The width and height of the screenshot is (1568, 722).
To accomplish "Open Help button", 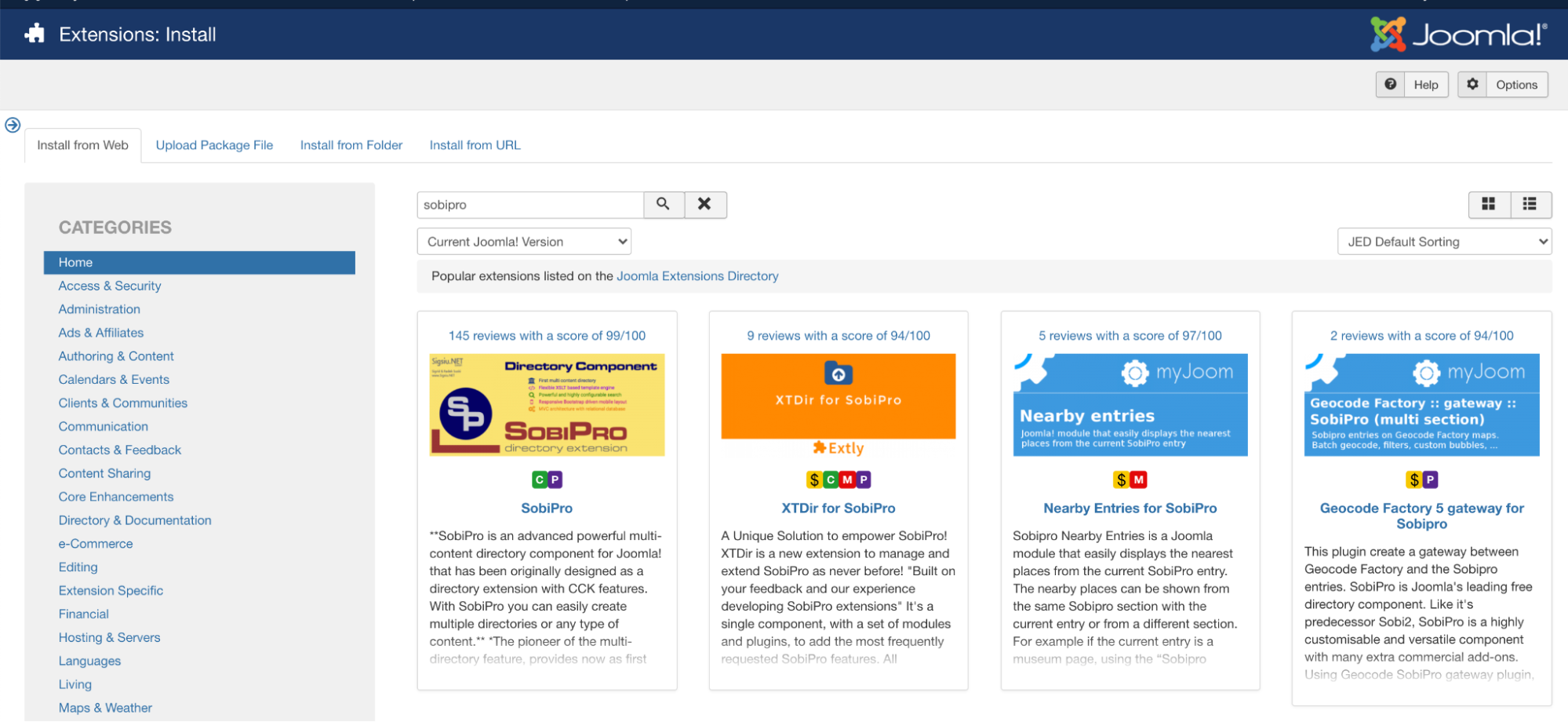I will (1412, 85).
